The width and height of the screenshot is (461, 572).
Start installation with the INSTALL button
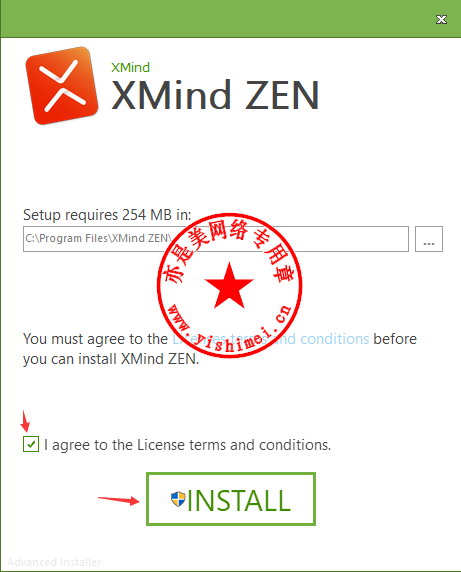[231, 499]
